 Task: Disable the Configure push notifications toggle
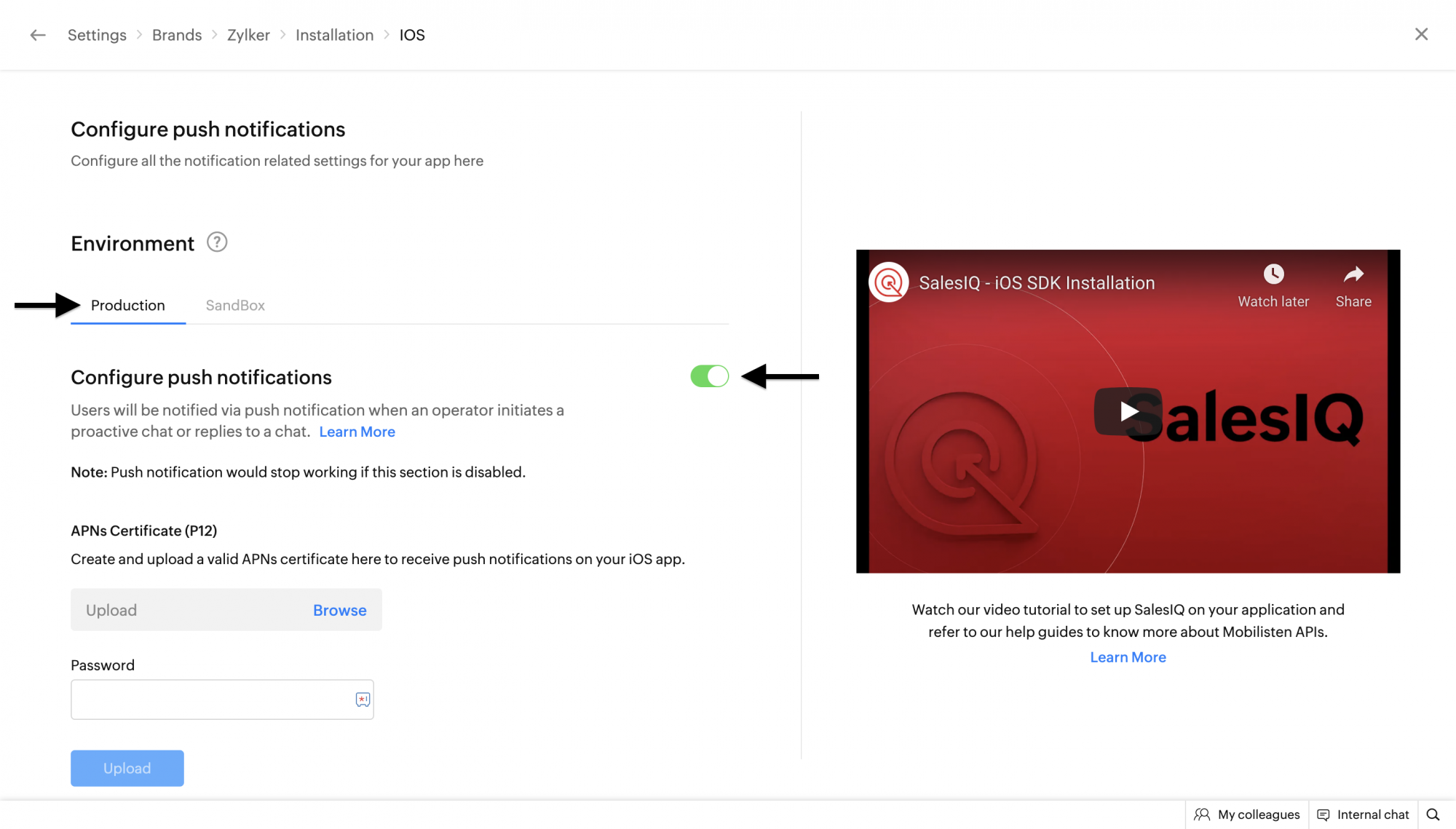pyautogui.click(x=709, y=376)
